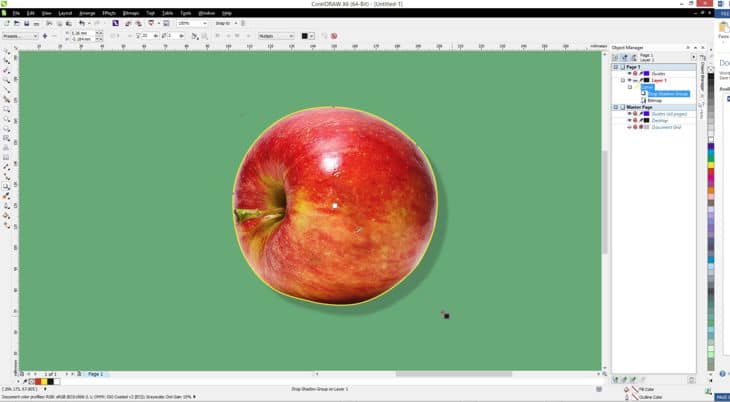This screenshot has height=402, width=730.
Task: Click the red swatch in document palette
Action: [38, 382]
